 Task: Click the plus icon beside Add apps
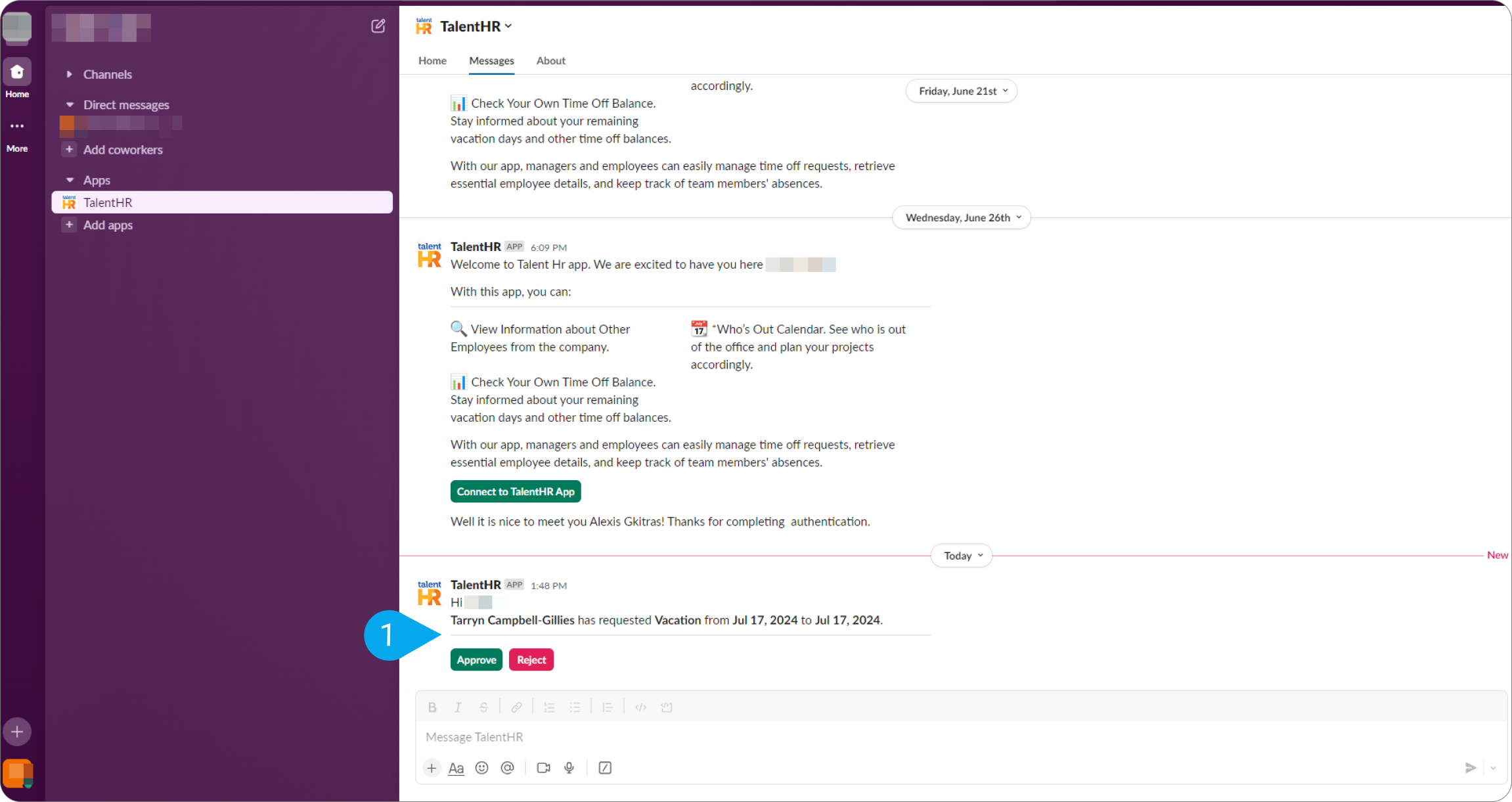click(x=69, y=225)
